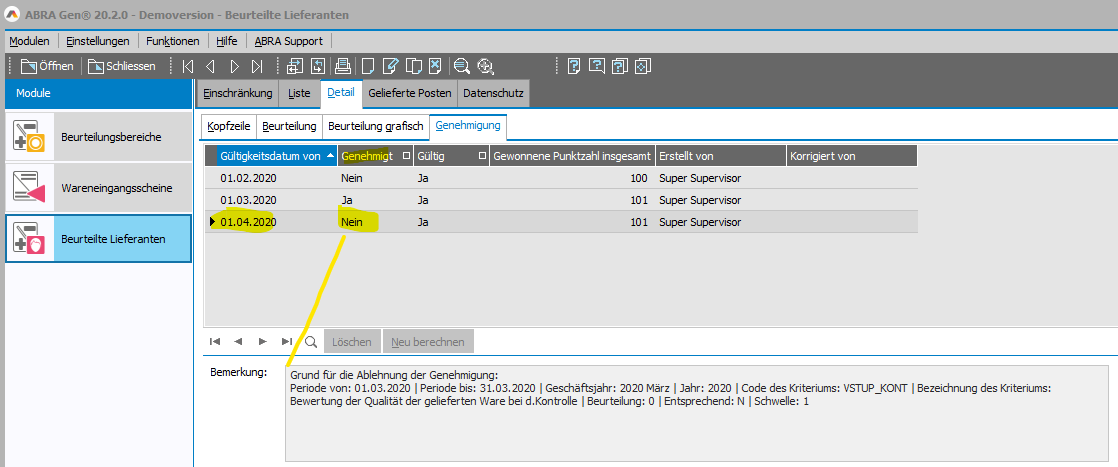1118x467 pixels.
Task: Jump to first record using toolbar arrow
Action: [x=188, y=67]
